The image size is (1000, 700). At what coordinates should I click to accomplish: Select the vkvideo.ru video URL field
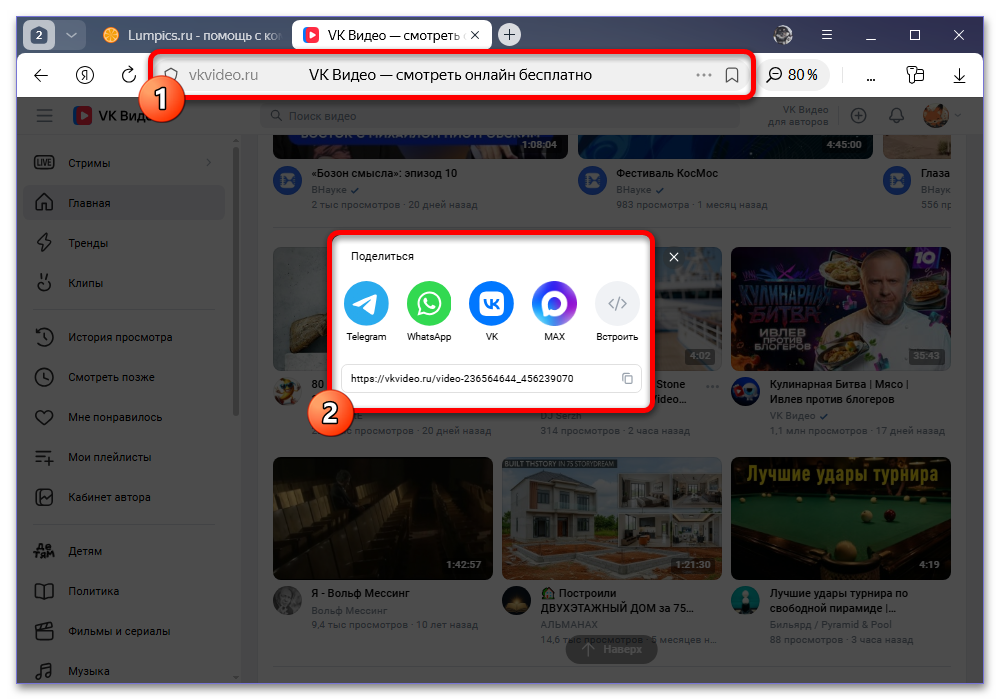pos(491,379)
